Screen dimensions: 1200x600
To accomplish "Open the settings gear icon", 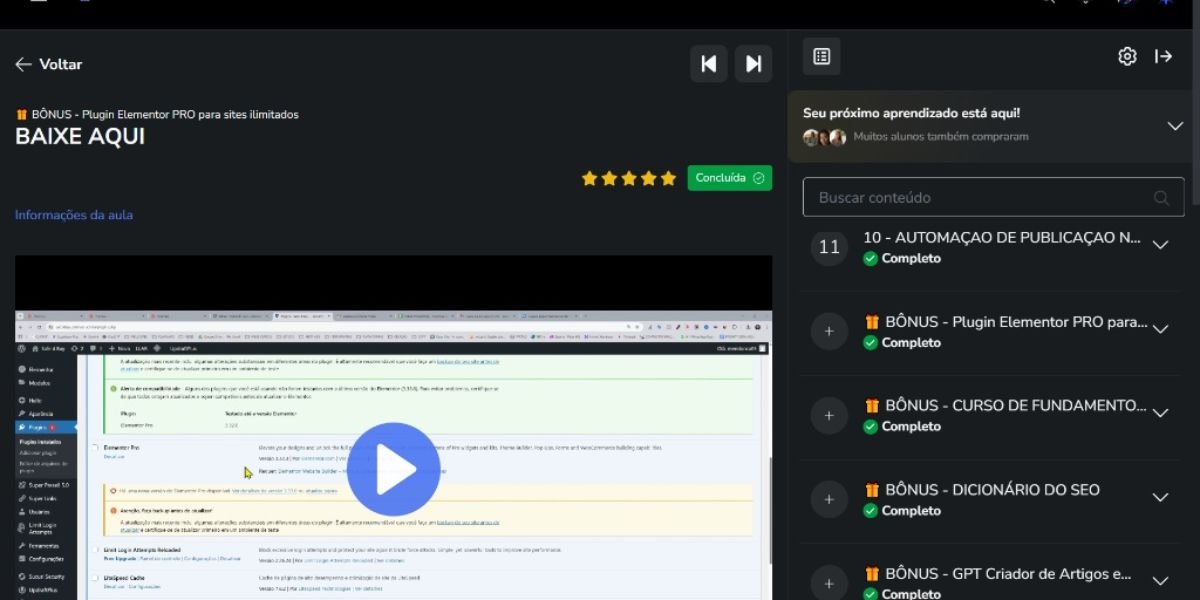I will pos(1127,57).
